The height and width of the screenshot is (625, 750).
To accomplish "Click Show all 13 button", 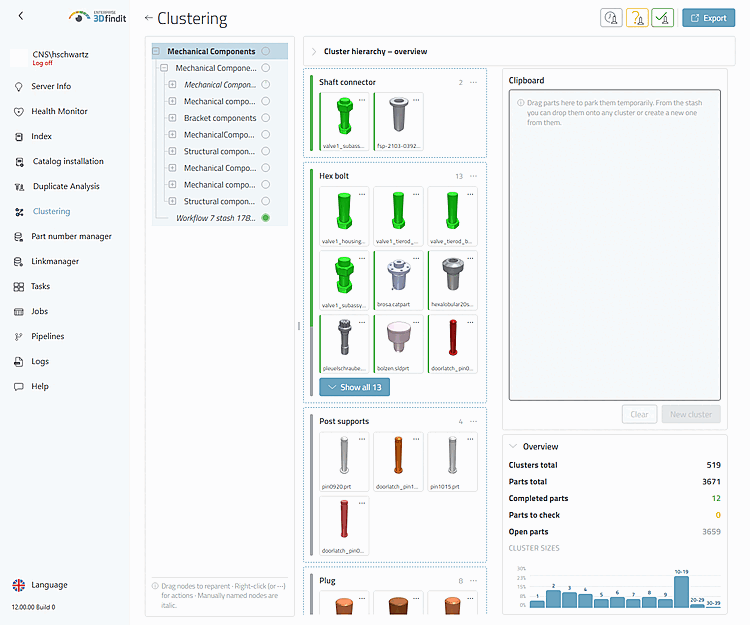I will pos(354,387).
